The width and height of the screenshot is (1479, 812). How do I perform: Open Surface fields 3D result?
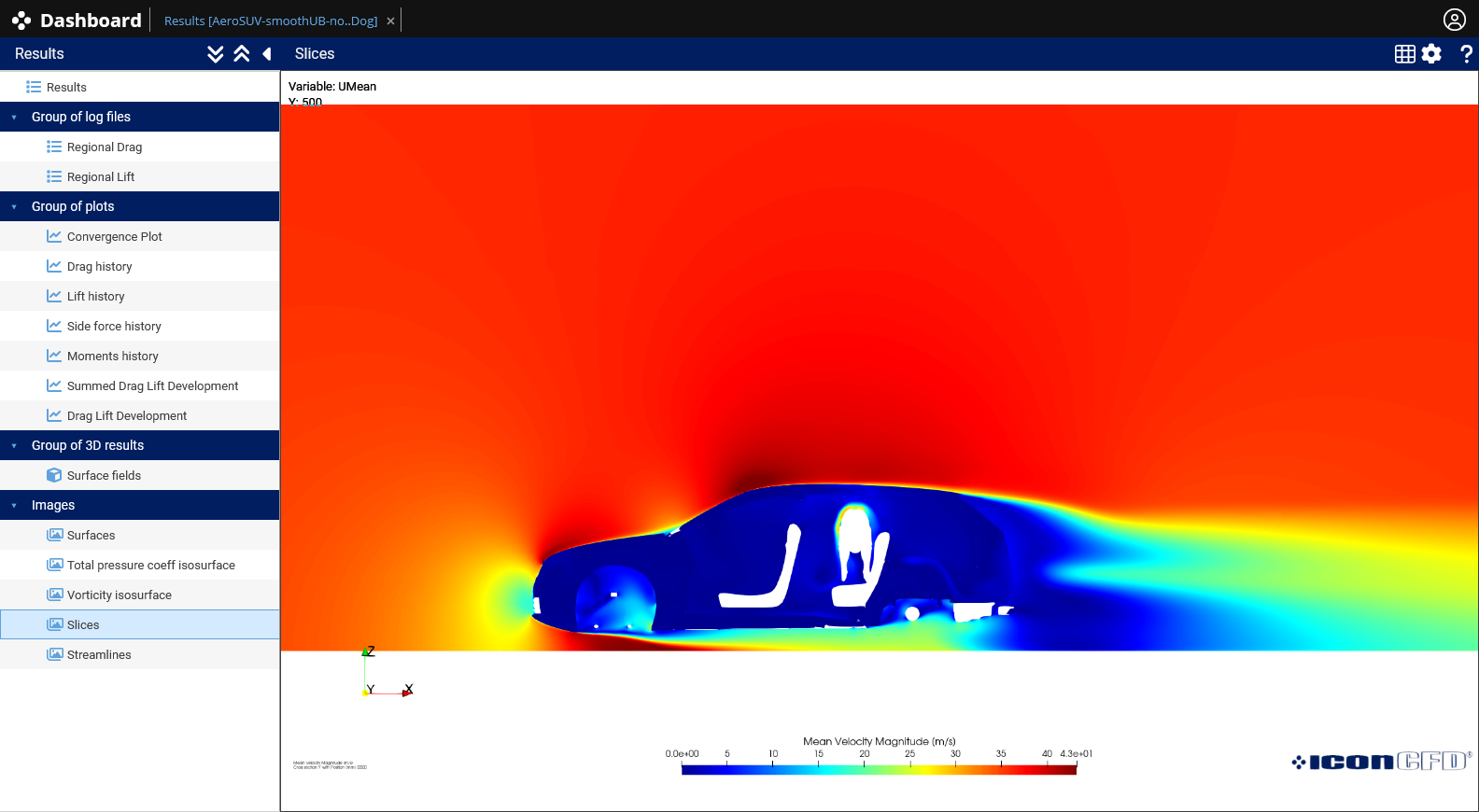[x=140, y=475]
